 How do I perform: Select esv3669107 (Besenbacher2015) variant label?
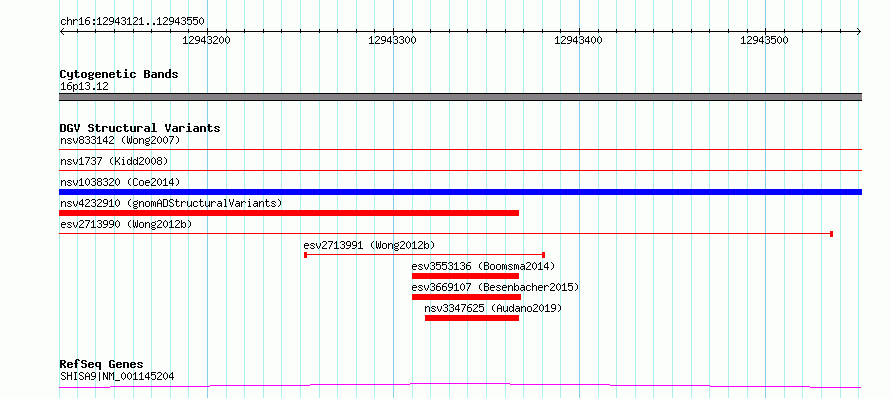(496, 287)
